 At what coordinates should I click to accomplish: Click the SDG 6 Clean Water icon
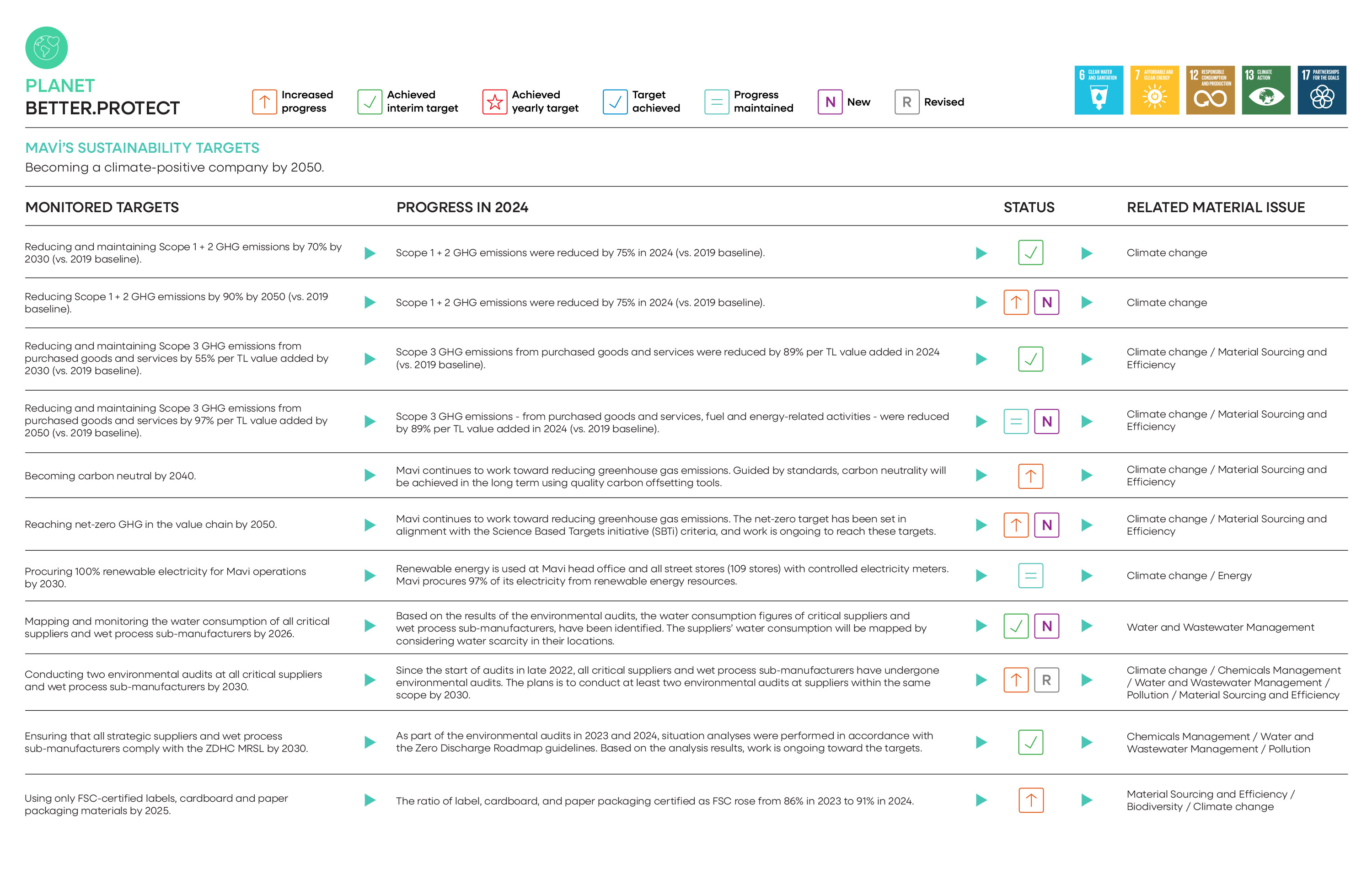click(1098, 90)
